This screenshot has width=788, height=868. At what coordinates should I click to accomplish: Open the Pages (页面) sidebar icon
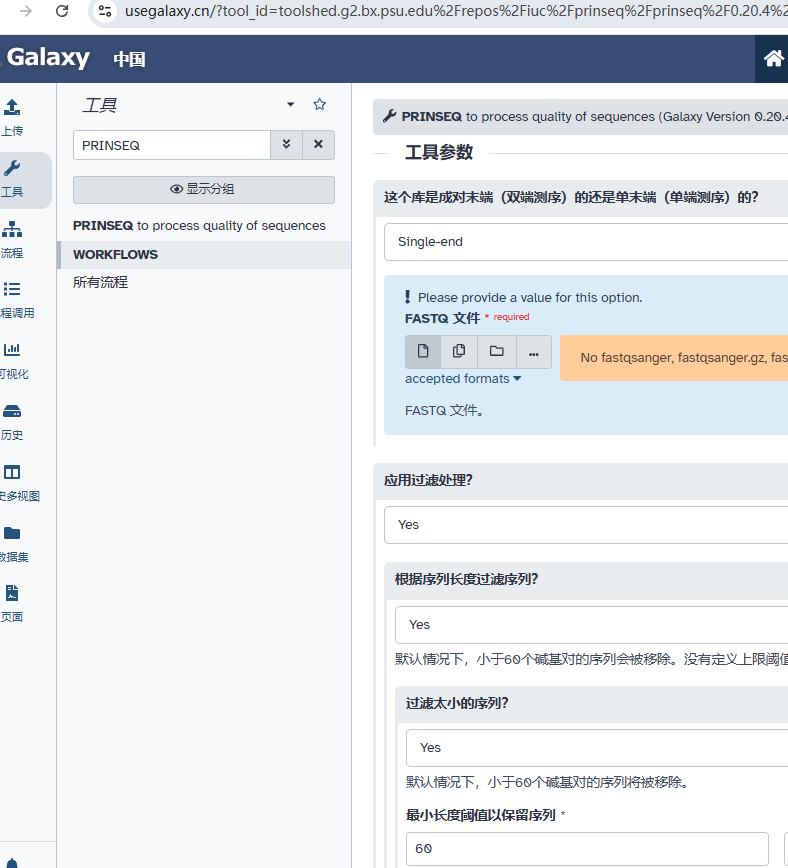[12, 593]
